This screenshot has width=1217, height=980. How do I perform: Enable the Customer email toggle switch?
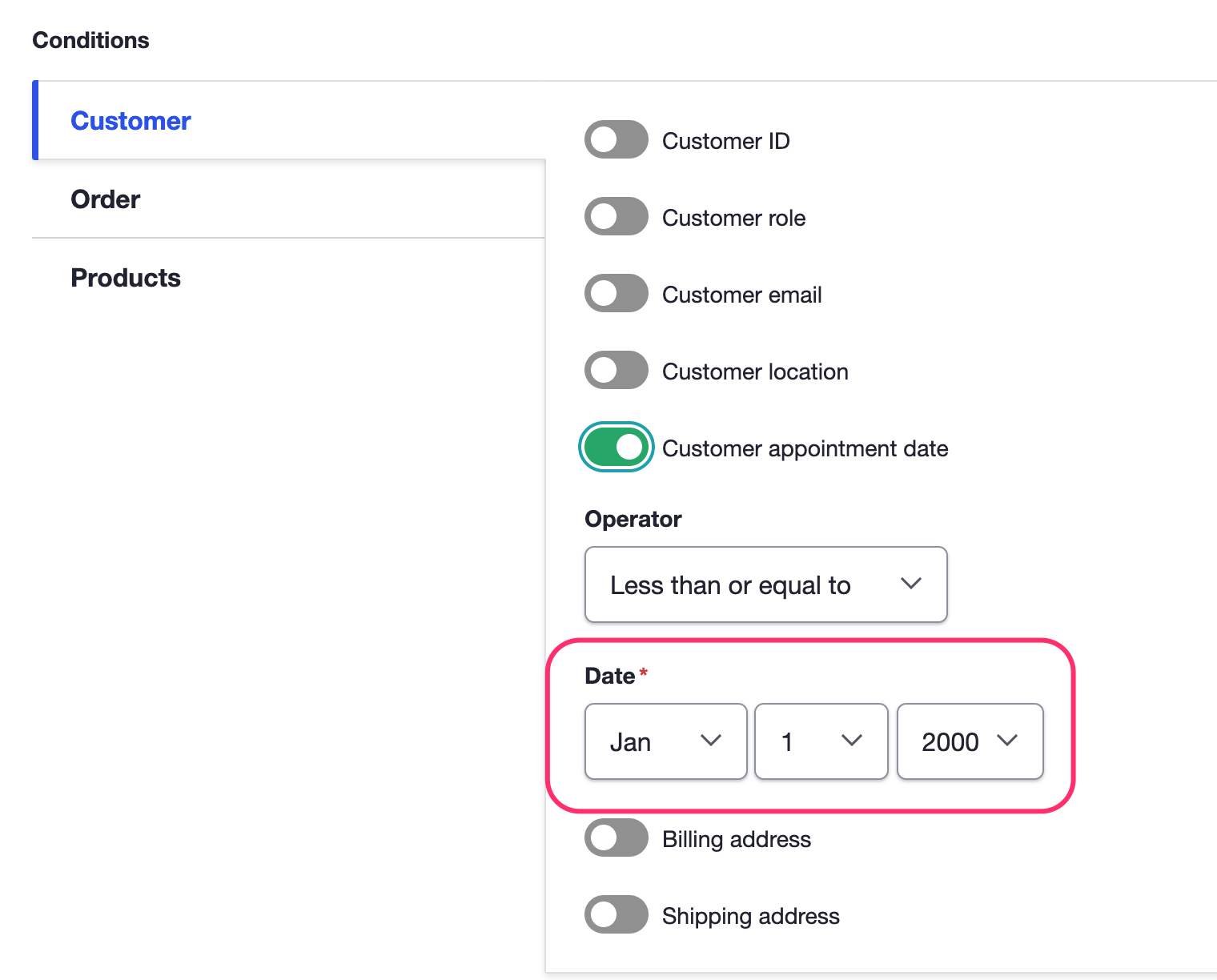click(616, 294)
